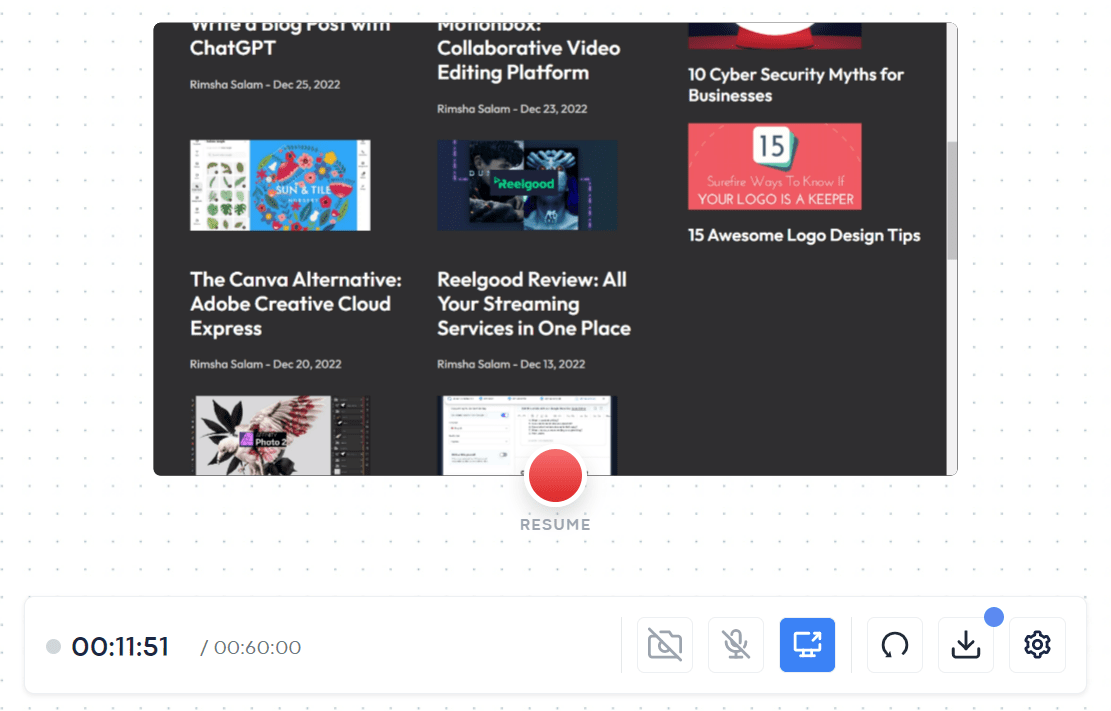Open the 'Reelgood Review' streaming article
Image resolution: width=1111 pixels, height=711 pixels.
tap(532, 303)
